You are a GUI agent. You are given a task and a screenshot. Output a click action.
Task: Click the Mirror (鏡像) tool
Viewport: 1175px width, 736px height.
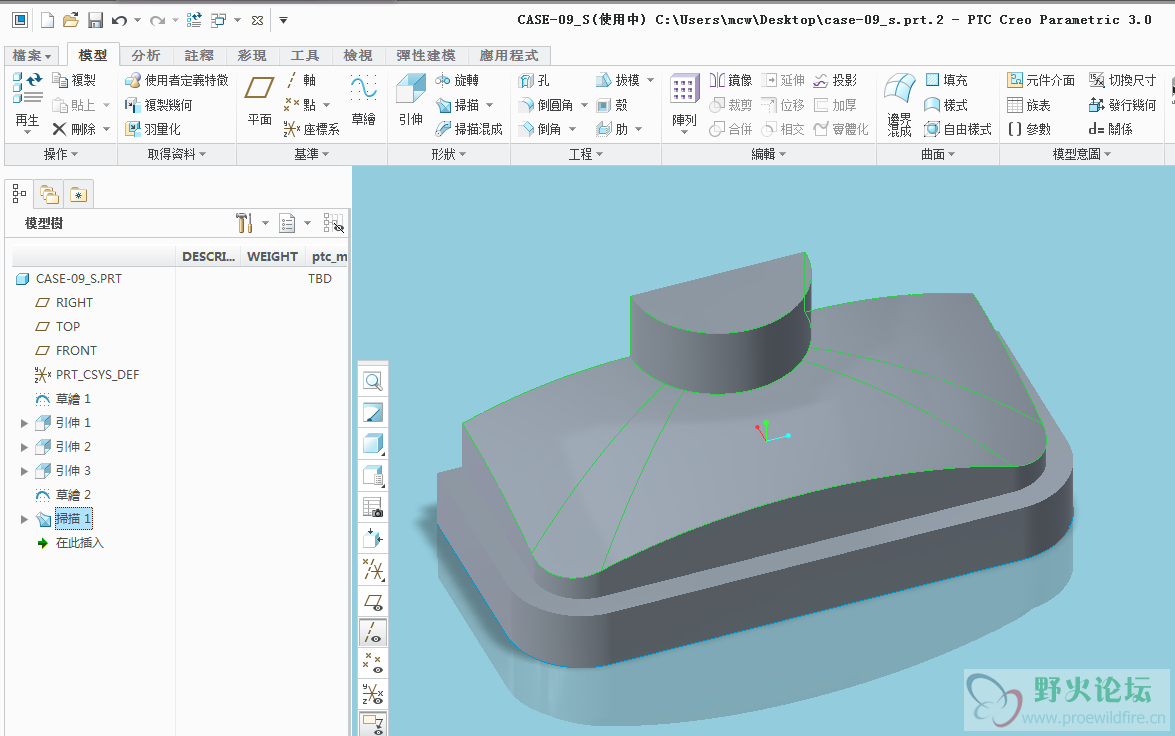pyautogui.click(x=731, y=80)
